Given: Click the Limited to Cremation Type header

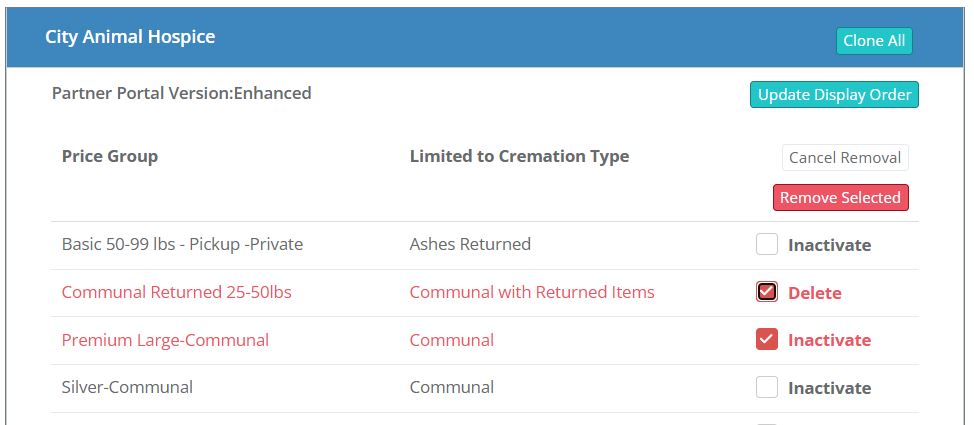Looking at the screenshot, I should [x=519, y=156].
